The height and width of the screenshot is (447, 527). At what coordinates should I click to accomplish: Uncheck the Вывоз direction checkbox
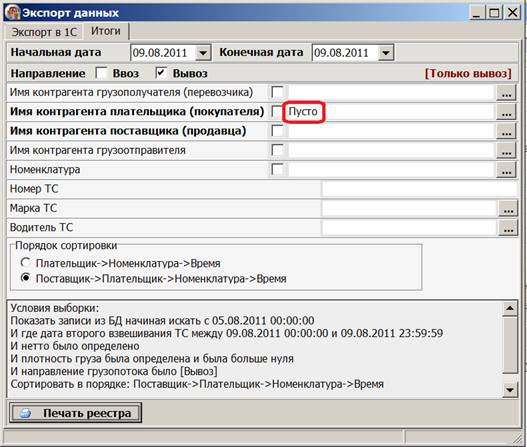point(161,73)
